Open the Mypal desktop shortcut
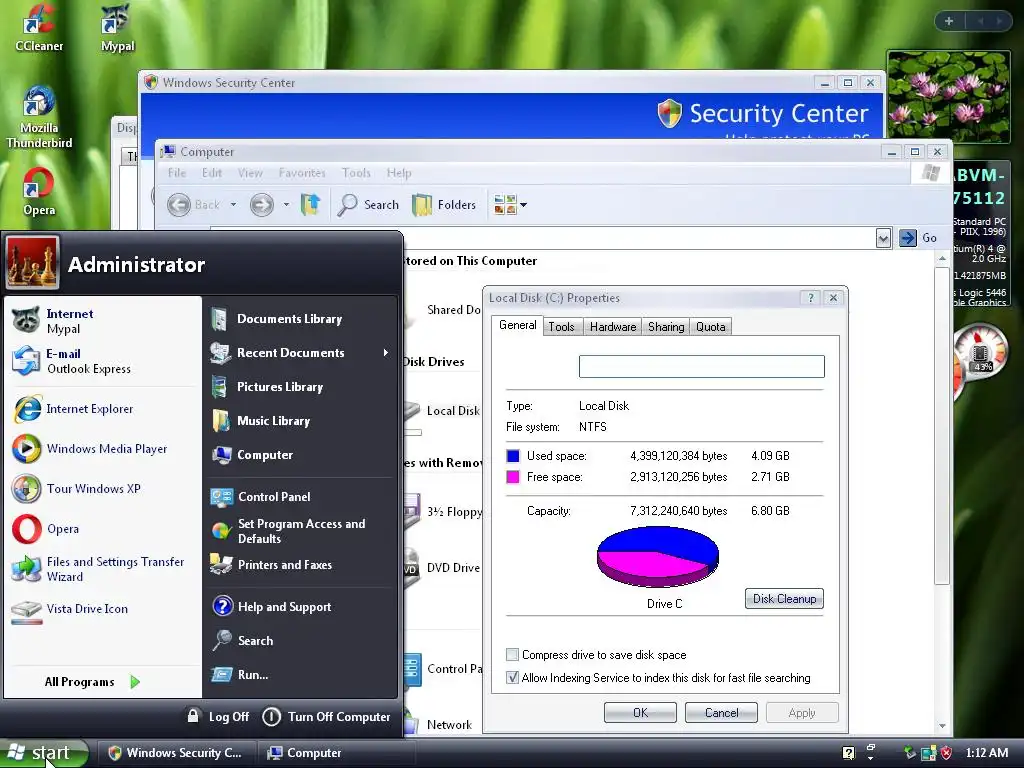The height and width of the screenshot is (768, 1024). [x=118, y=28]
